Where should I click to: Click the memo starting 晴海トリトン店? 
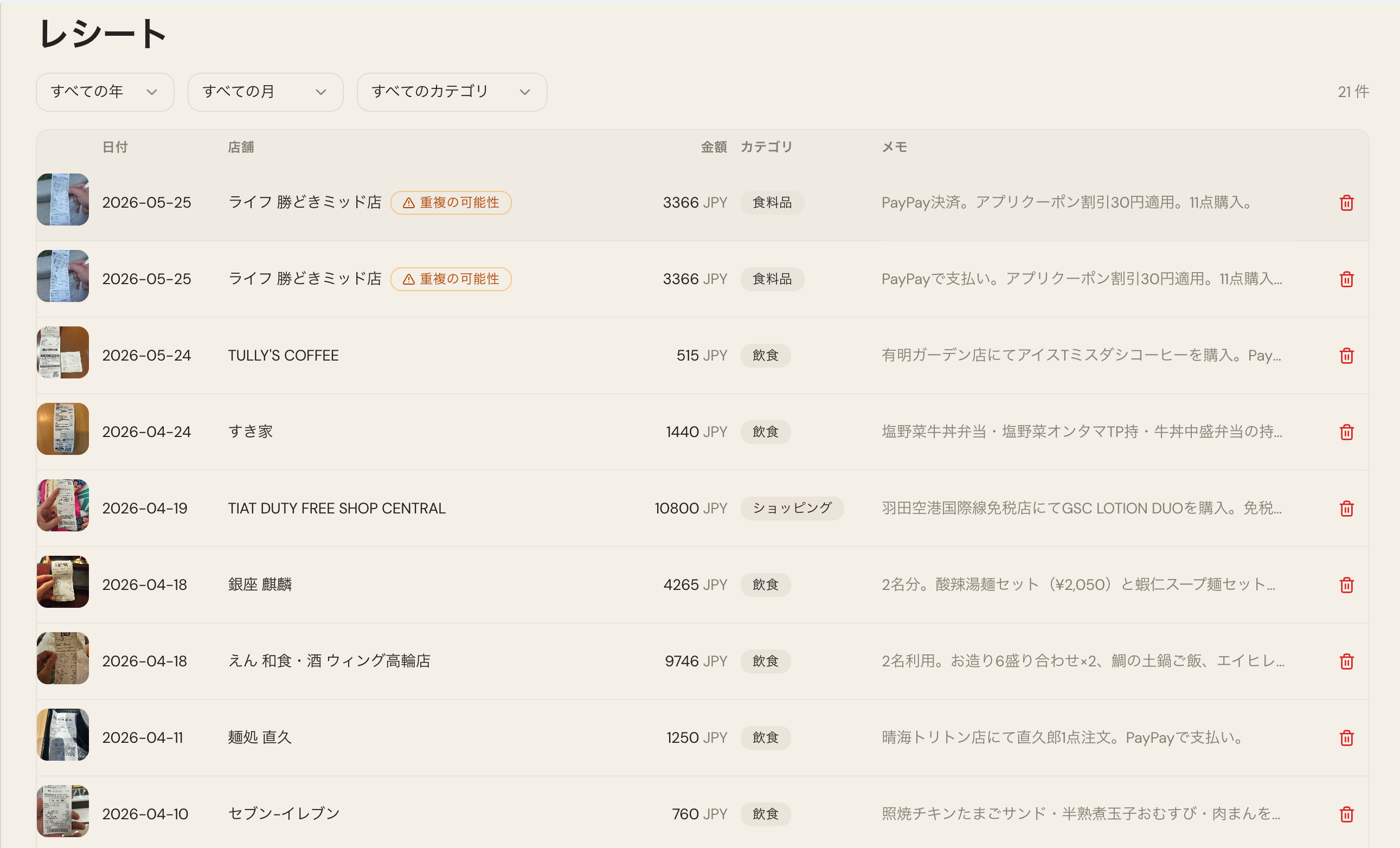[x=1064, y=738]
